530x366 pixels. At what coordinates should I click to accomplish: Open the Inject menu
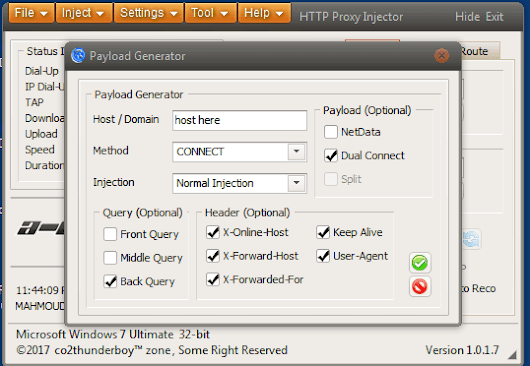pyautogui.click(x=83, y=13)
